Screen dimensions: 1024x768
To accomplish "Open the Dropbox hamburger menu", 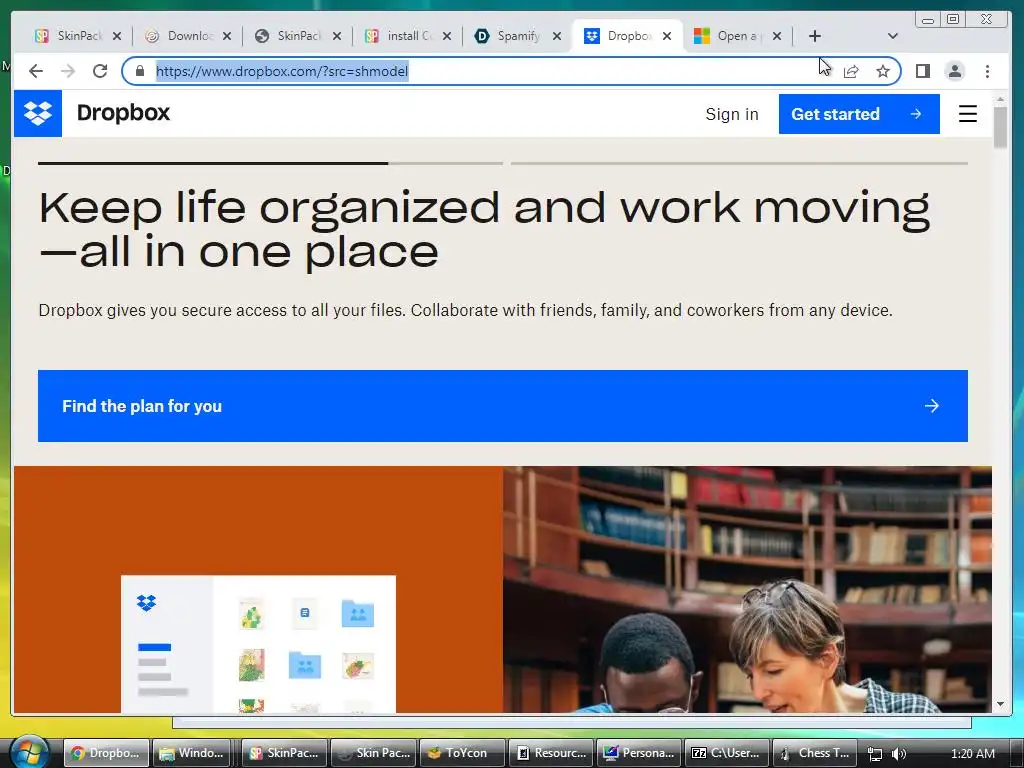I will [968, 114].
